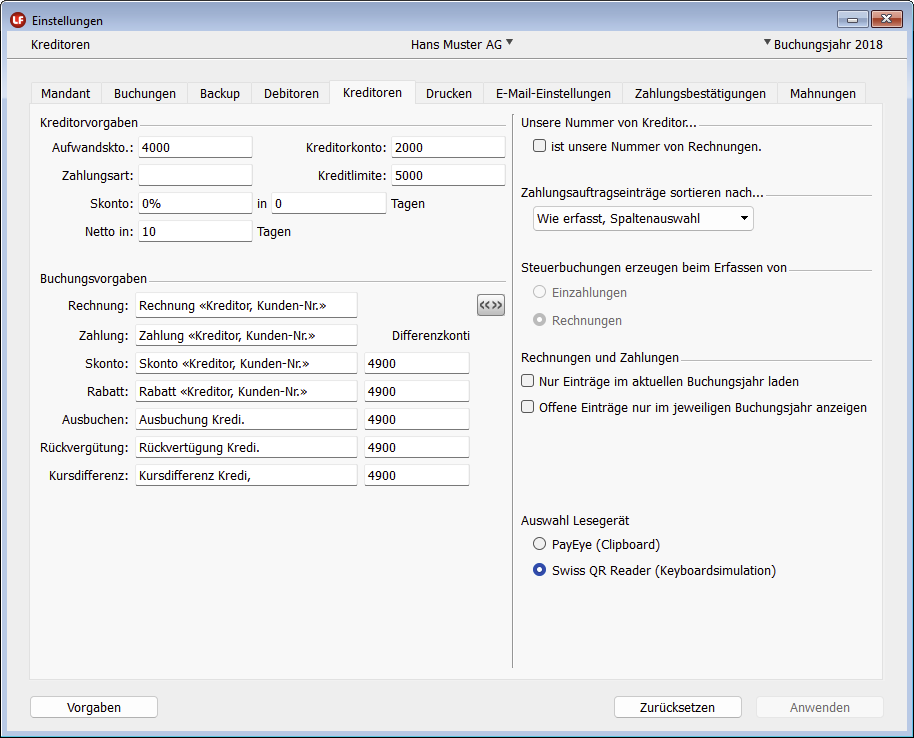This screenshot has height=738, width=914.
Task: Click the «‹›» placeholder insert icon button
Action: tap(491, 305)
